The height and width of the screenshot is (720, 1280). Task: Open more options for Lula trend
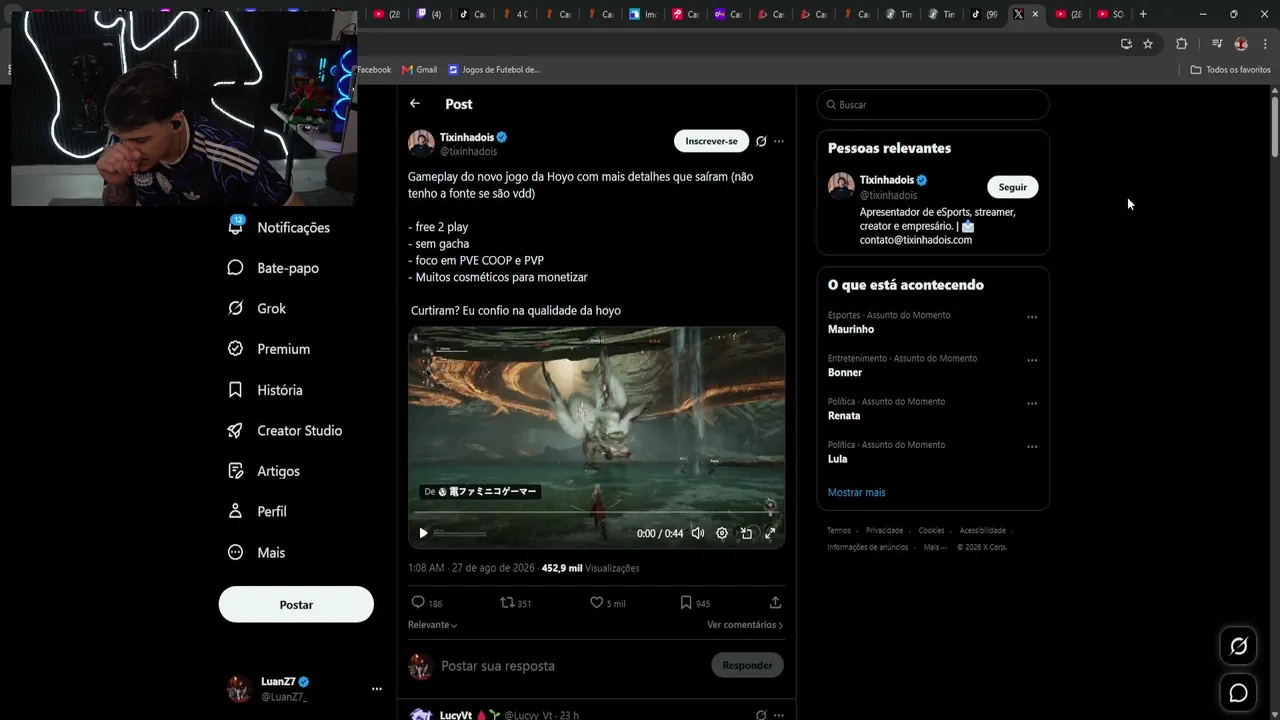click(1032, 447)
